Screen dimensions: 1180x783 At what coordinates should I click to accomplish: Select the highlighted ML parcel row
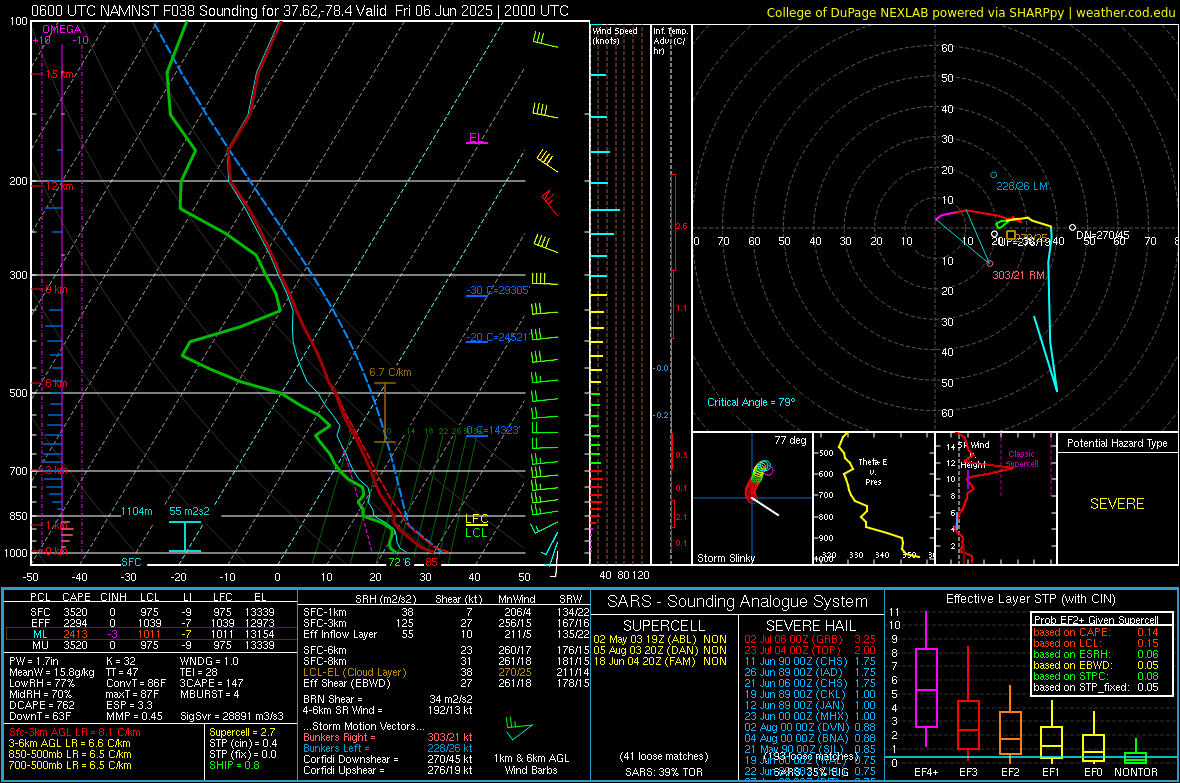point(151,634)
